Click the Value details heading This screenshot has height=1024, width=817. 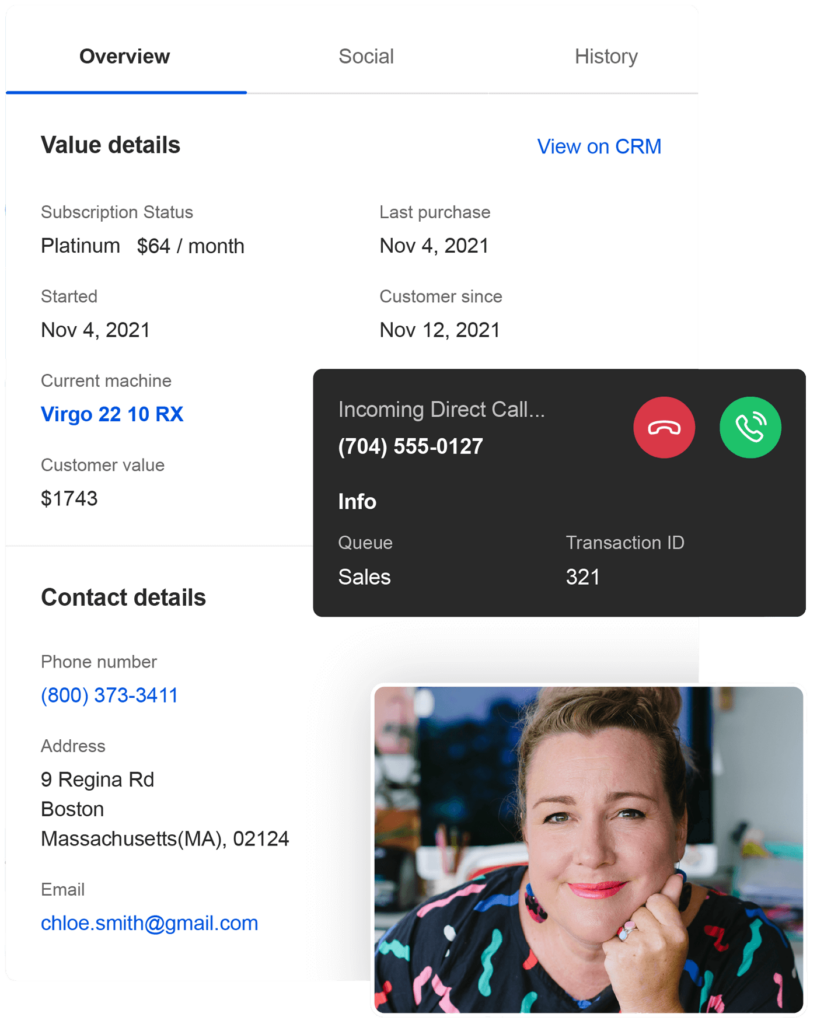tap(110, 145)
